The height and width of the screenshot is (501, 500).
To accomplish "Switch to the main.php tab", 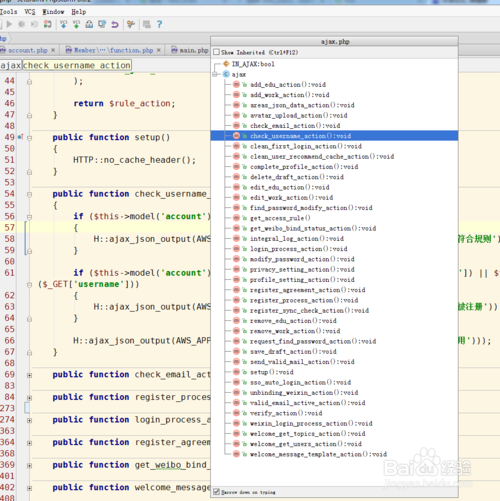I will point(190,50).
